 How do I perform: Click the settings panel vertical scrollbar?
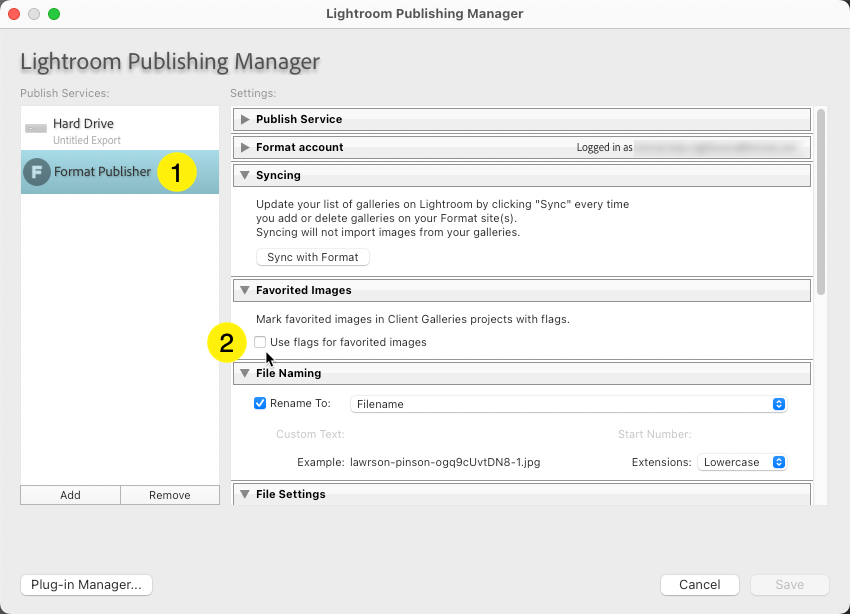coord(821,200)
